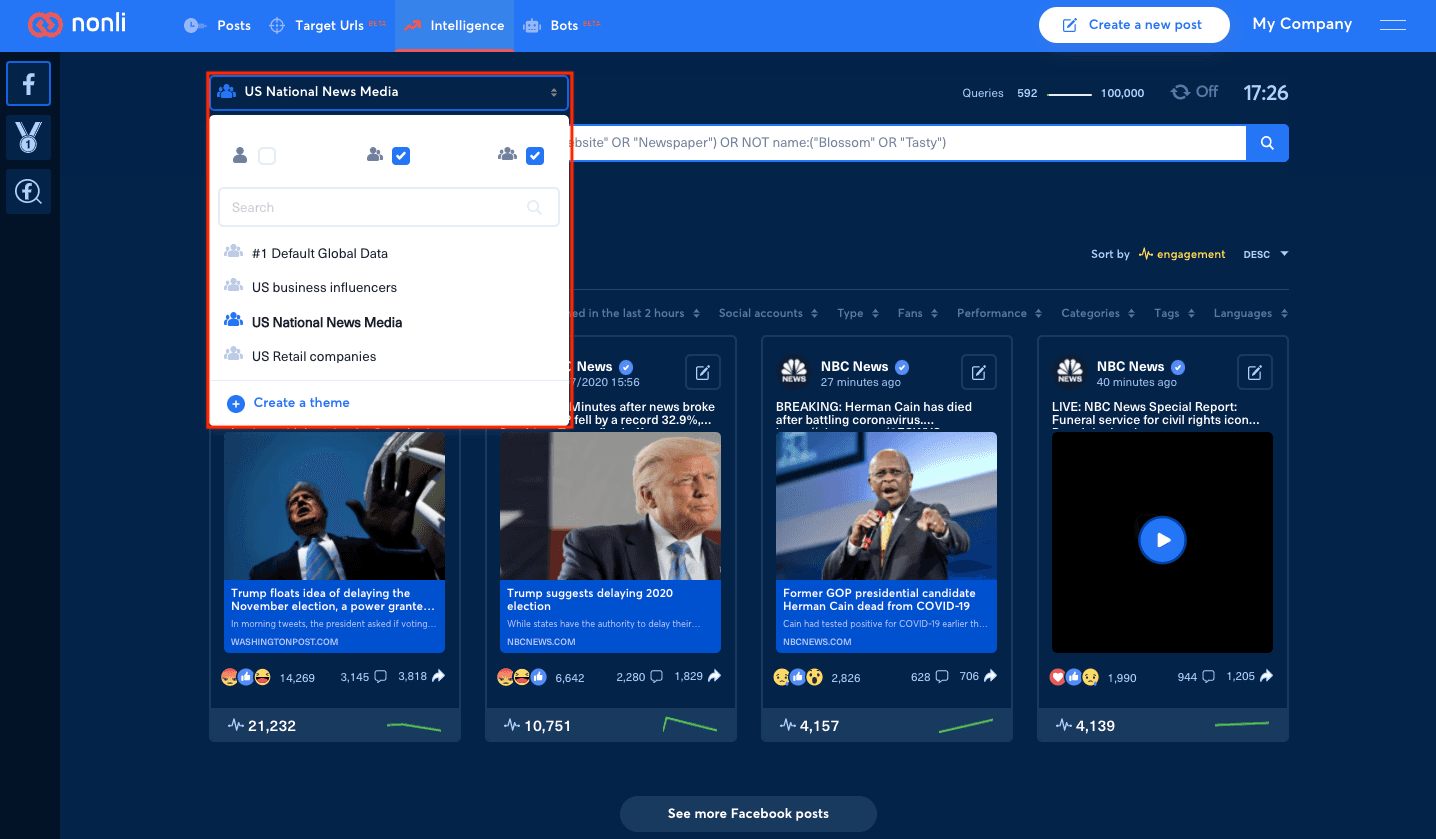Click edit icon on the Herman Cain post

979,373
